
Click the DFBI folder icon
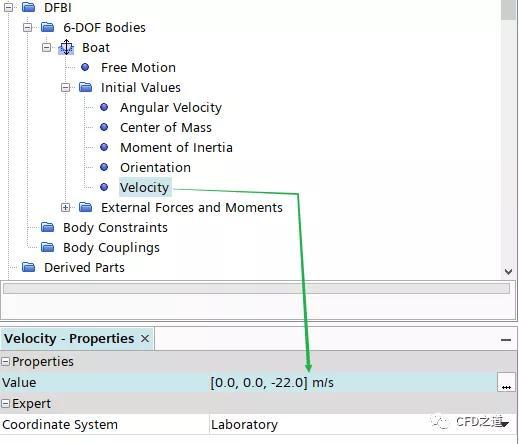click(x=28, y=7)
